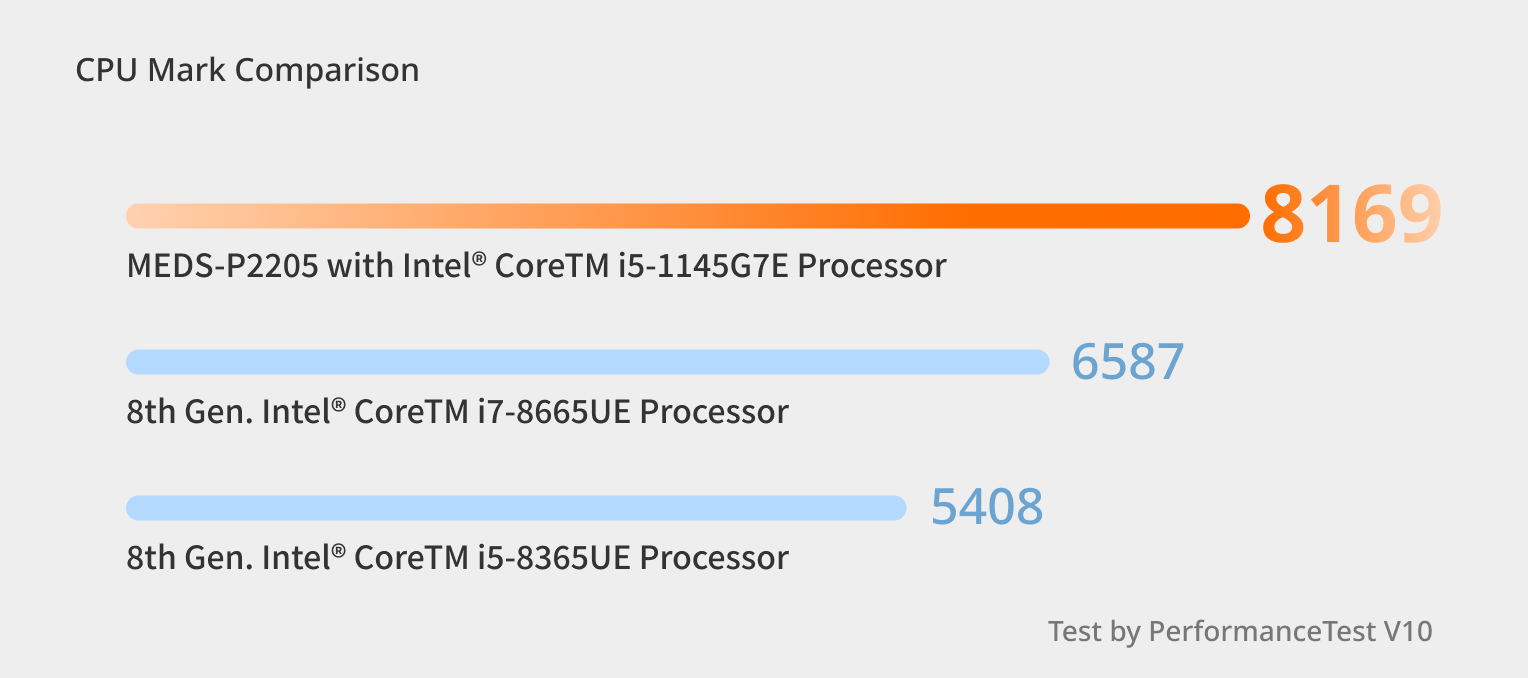Click the CPU Mark Comparison title
The width and height of the screenshot is (1528, 678).
pyautogui.click(x=247, y=71)
